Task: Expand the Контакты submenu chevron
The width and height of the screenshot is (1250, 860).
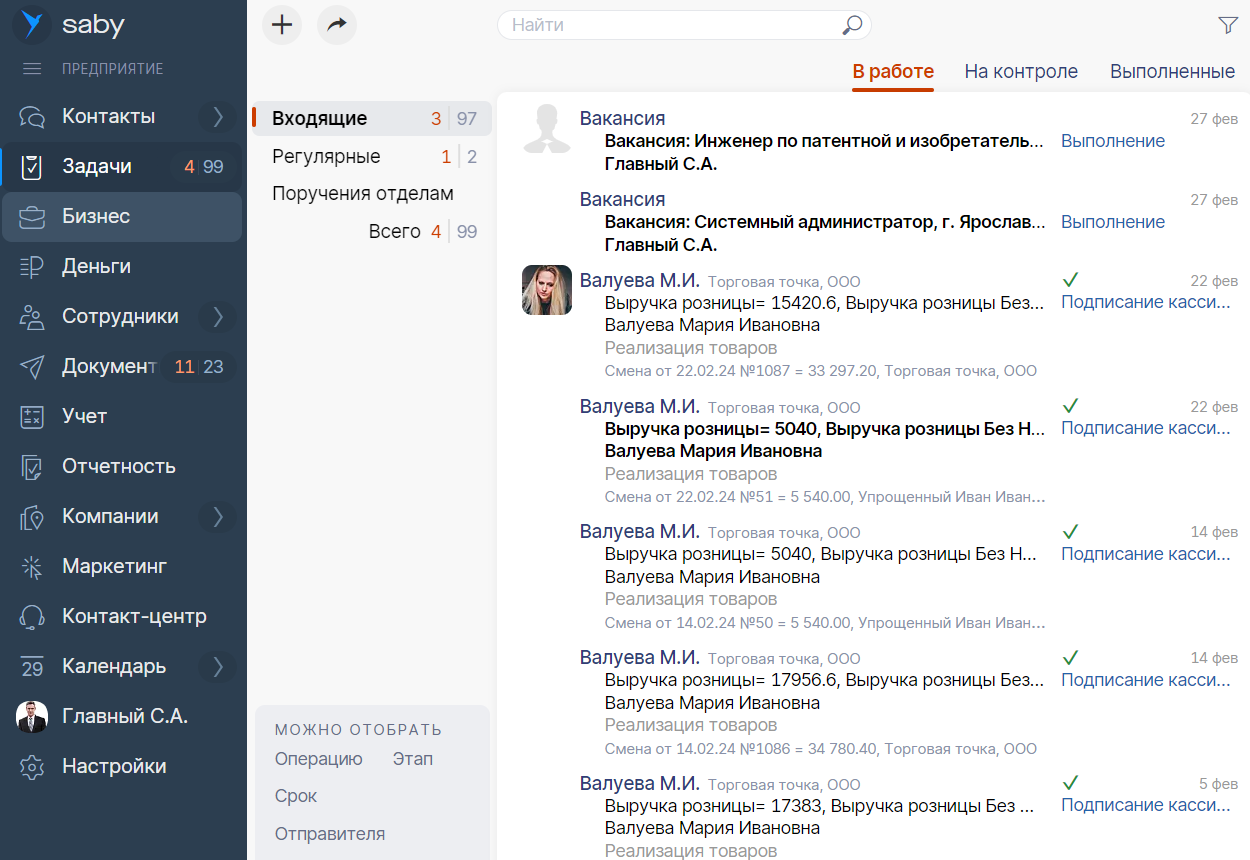Action: tap(217, 117)
